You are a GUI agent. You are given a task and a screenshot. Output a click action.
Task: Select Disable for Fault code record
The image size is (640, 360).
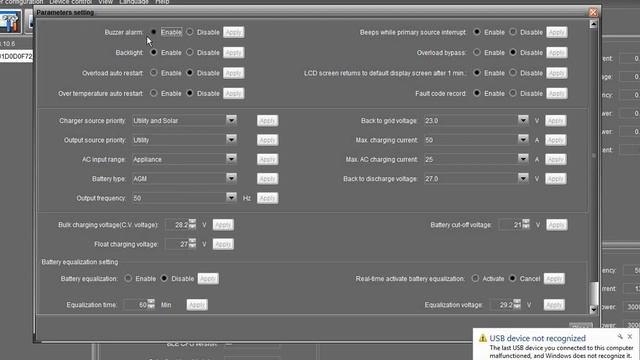513,93
